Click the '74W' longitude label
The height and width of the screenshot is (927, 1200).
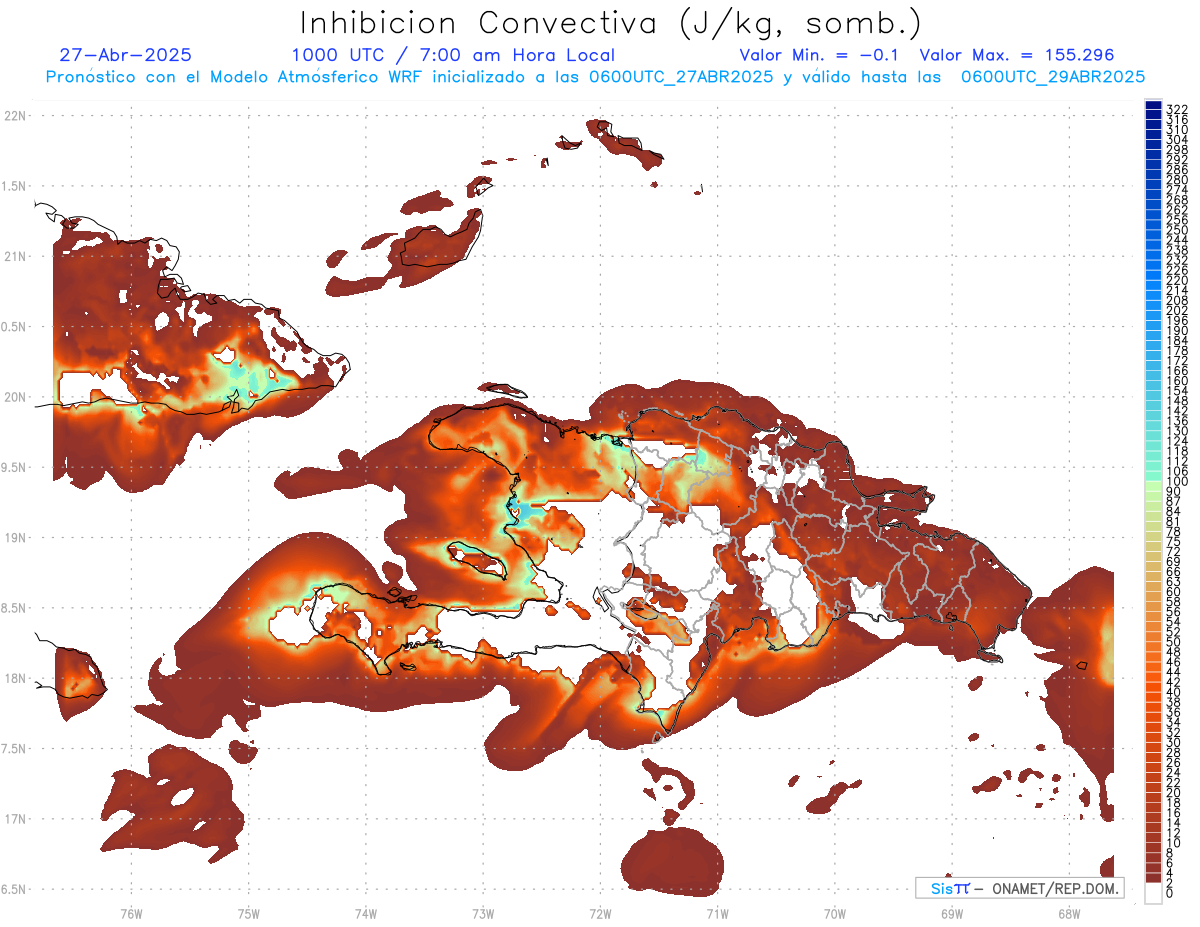[365, 913]
